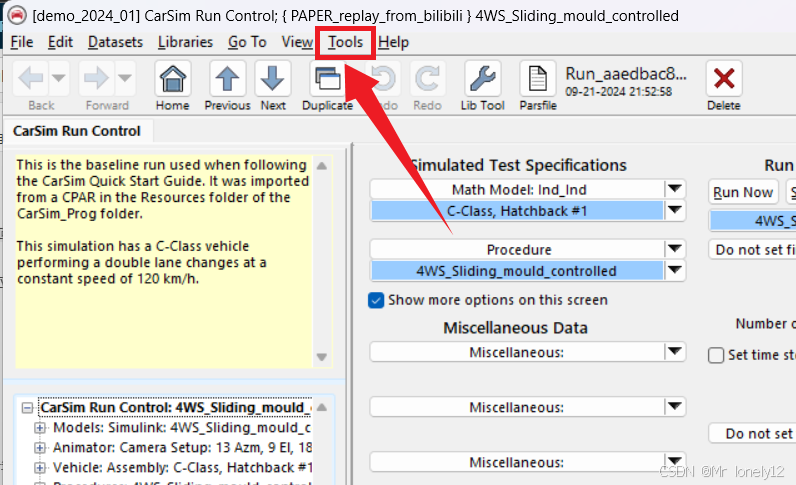Open the Lib Tool wrench icon
This screenshot has height=485, width=796.
(x=482, y=78)
